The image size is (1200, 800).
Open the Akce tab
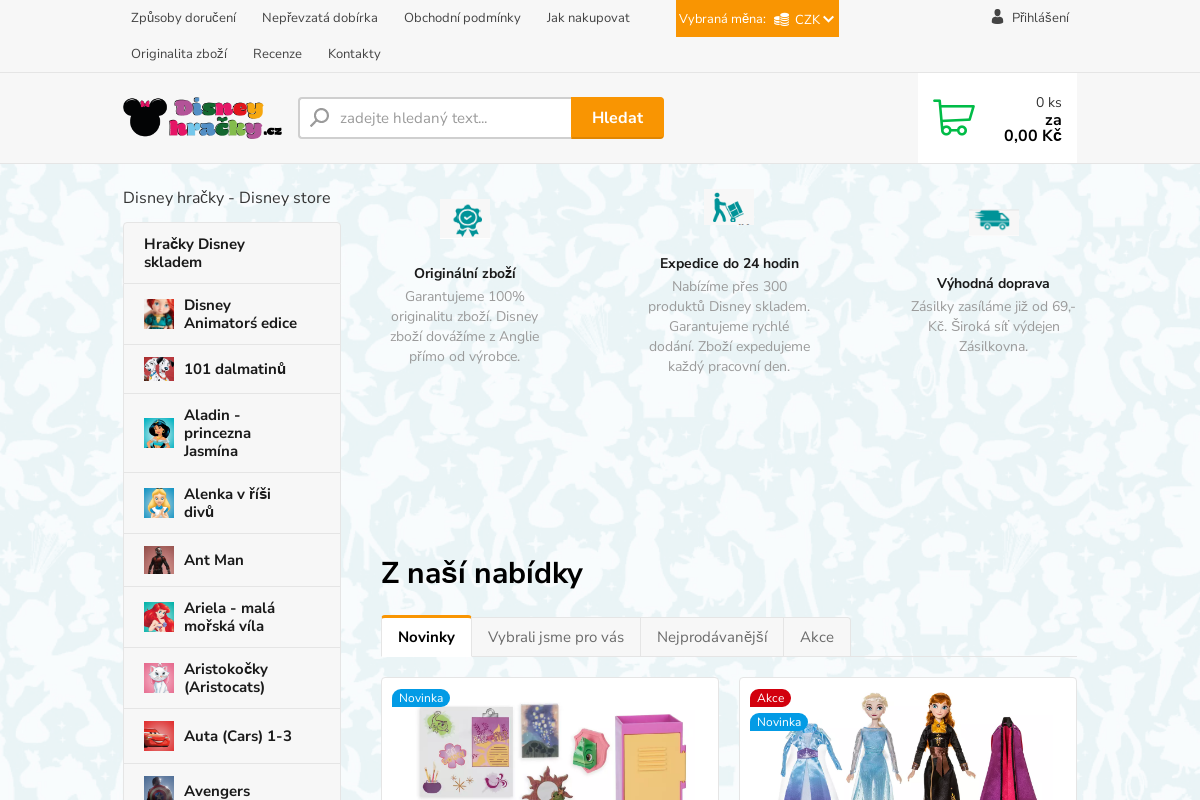pos(817,637)
